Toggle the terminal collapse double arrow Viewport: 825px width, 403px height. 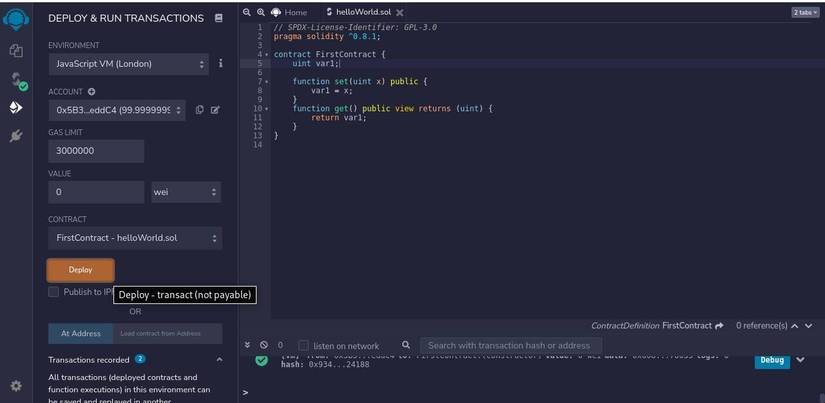[x=247, y=345]
